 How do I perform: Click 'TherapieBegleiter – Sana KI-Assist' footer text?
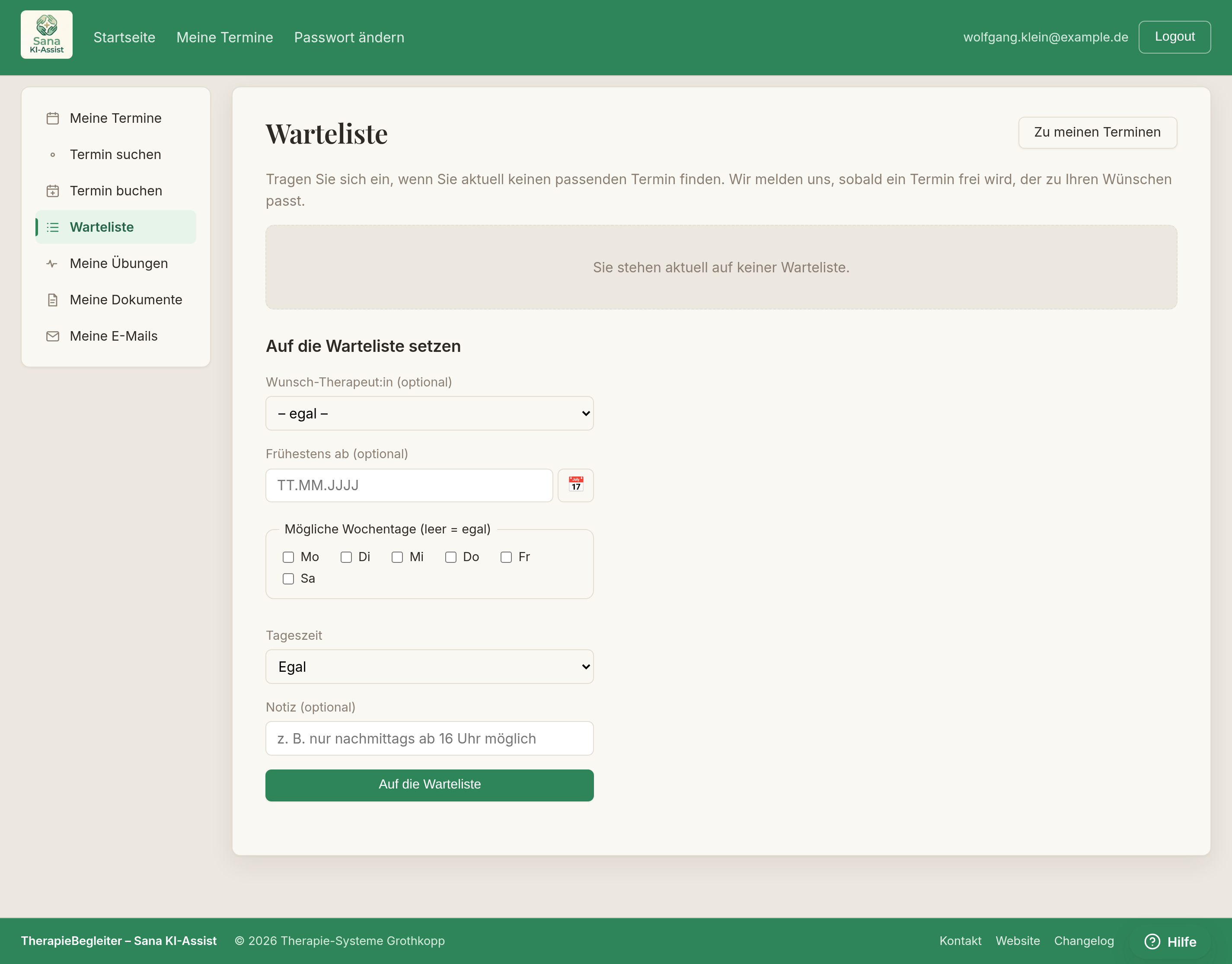pos(118,942)
